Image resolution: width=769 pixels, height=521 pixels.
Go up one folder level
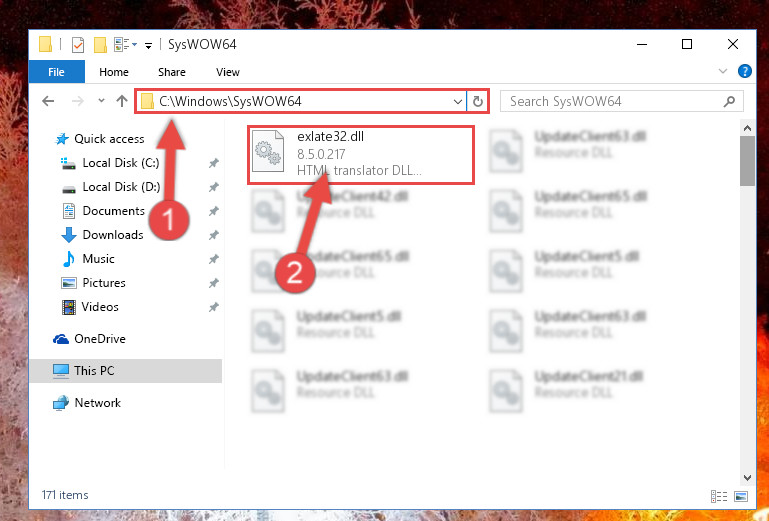click(122, 101)
